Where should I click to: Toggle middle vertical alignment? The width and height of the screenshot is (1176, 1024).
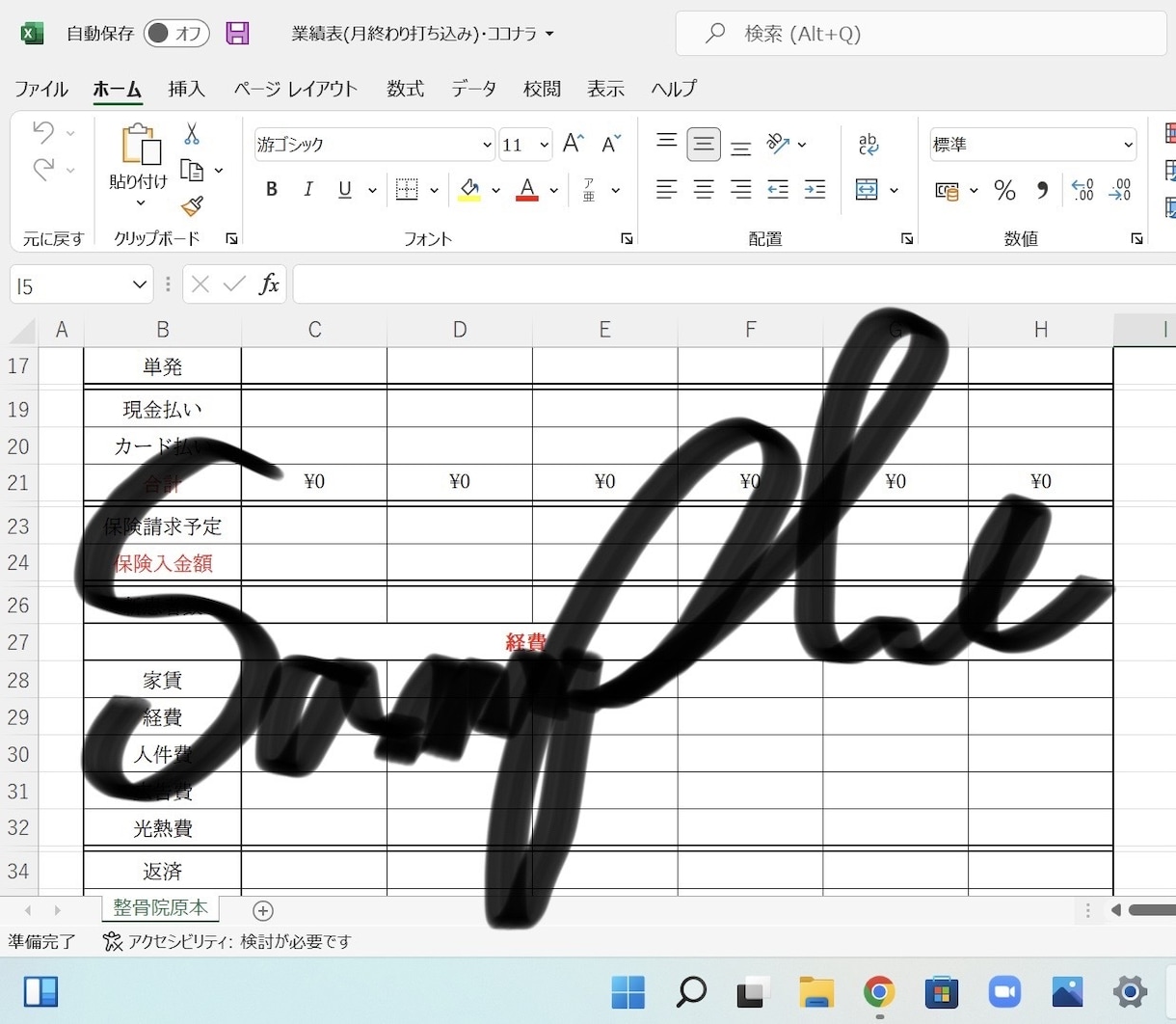pyautogui.click(x=704, y=145)
